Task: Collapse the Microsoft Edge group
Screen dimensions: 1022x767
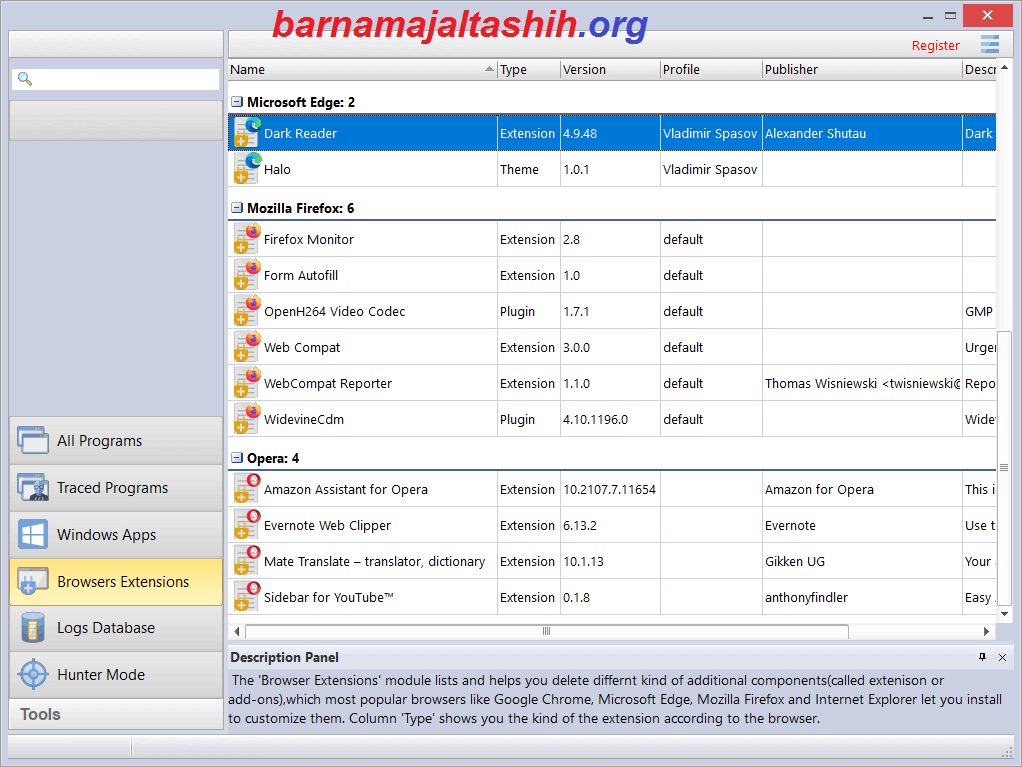Action: [x=237, y=102]
